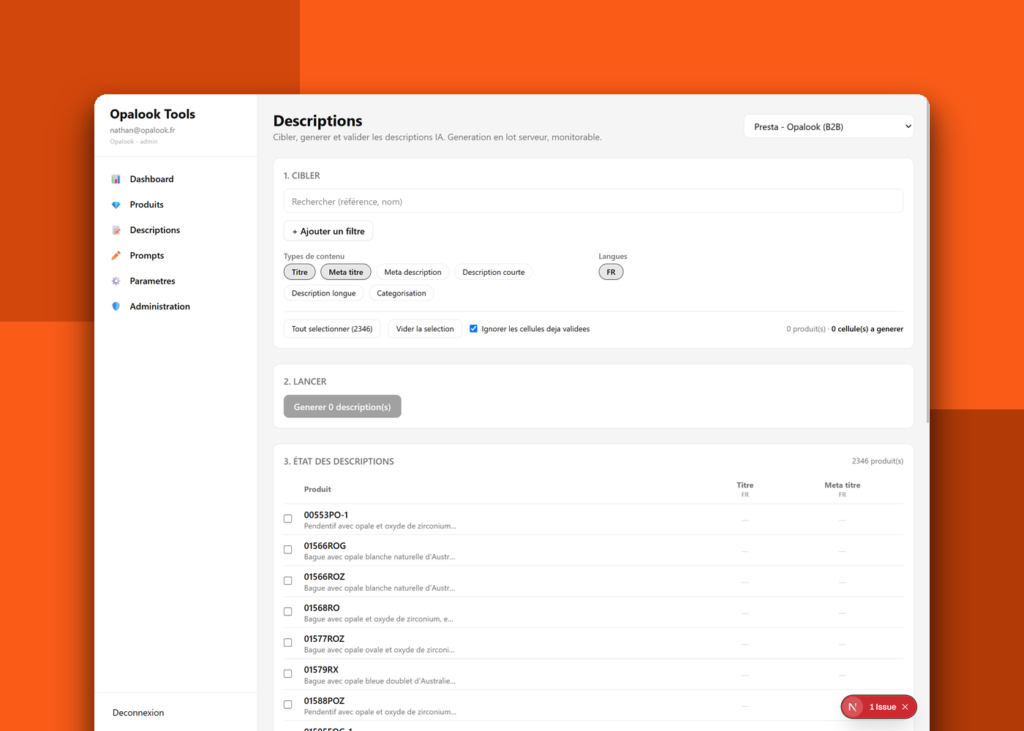Open Dashboard in the sidebar

(x=152, y=179)
